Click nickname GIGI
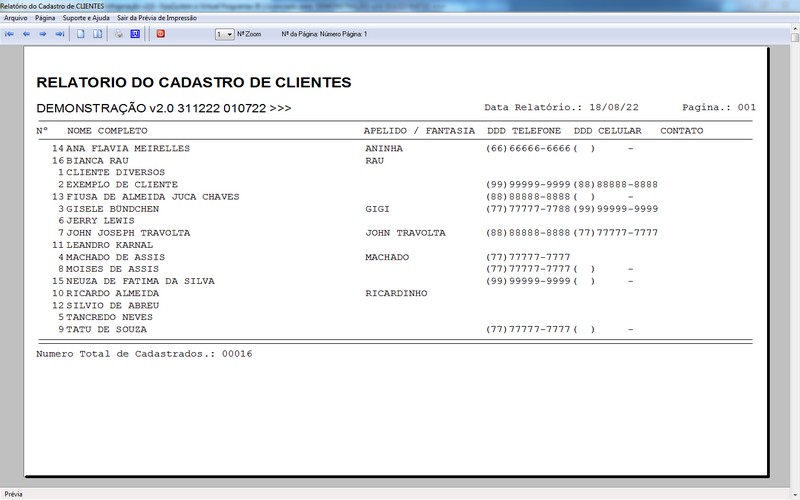 [x=378, y=209]
